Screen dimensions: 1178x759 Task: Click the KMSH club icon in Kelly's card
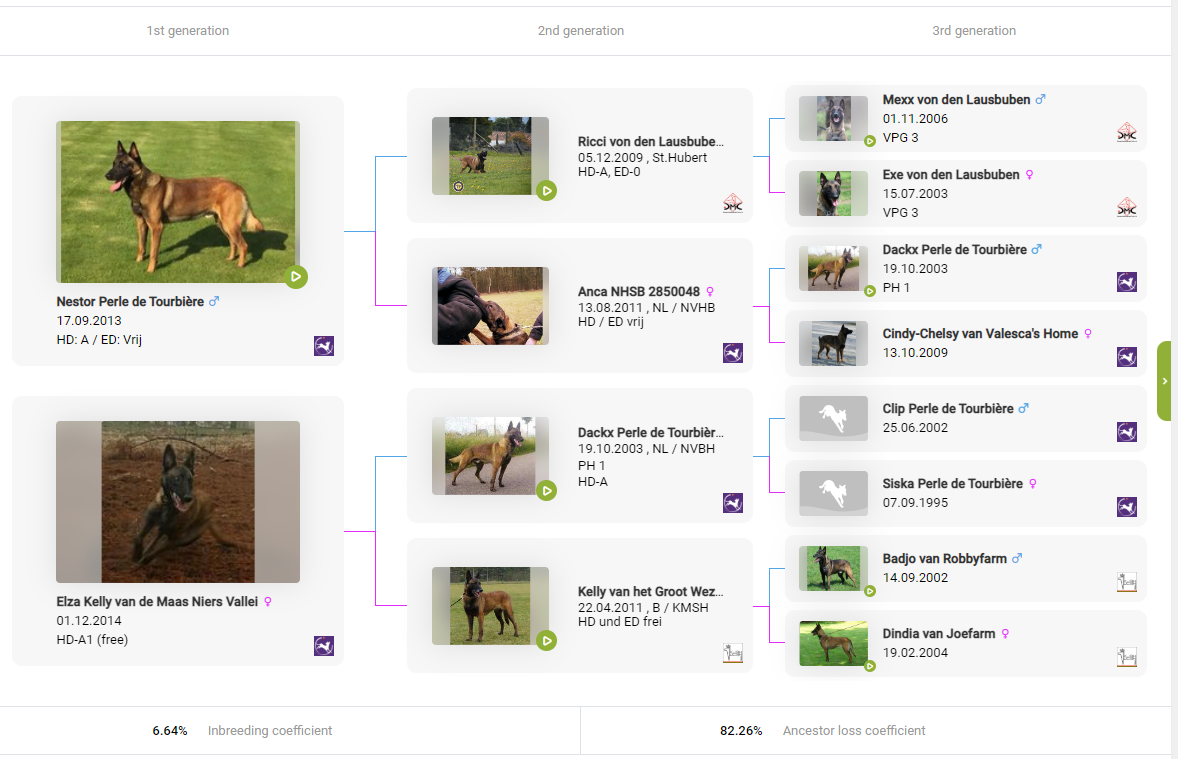(x=733, y=653)
